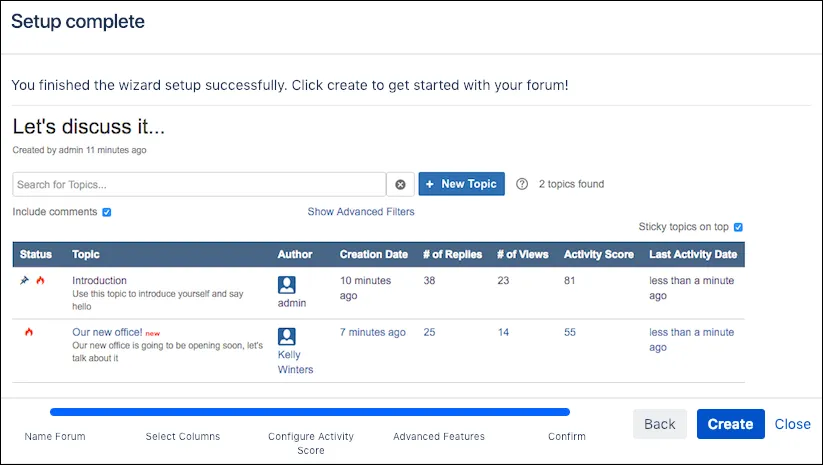Click the 'Setup complete' heading
Image resolution: width=823 pixels, height=465 pixels.
point(78,22)
